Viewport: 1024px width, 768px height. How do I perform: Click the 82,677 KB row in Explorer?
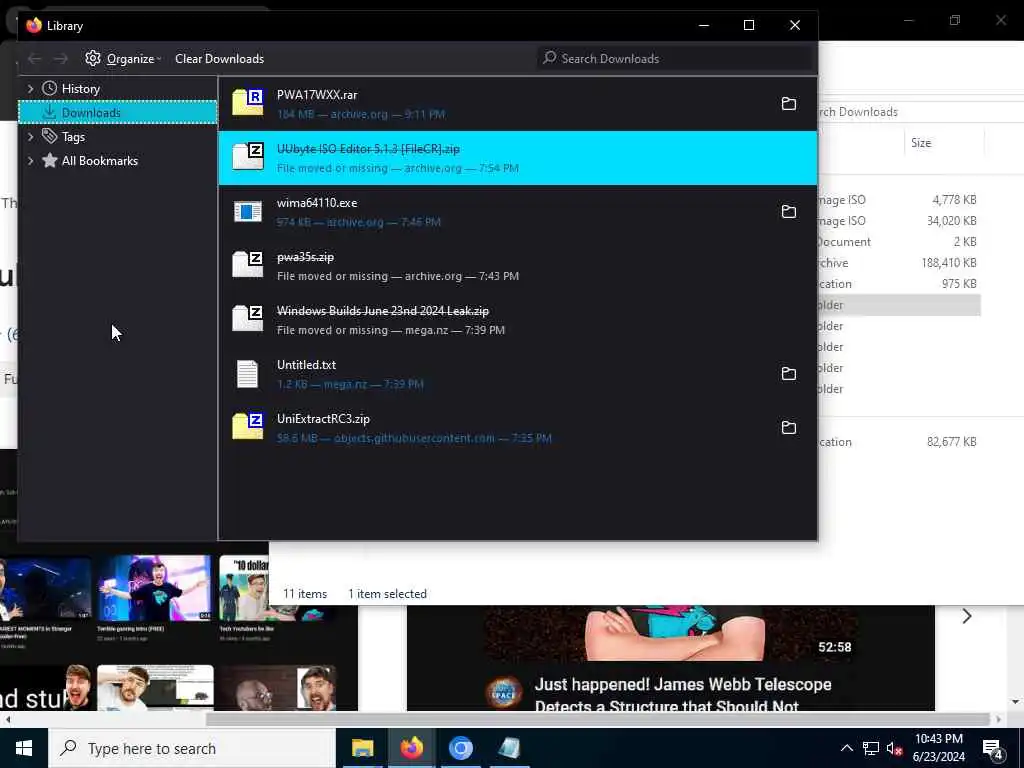coord(899,441)
